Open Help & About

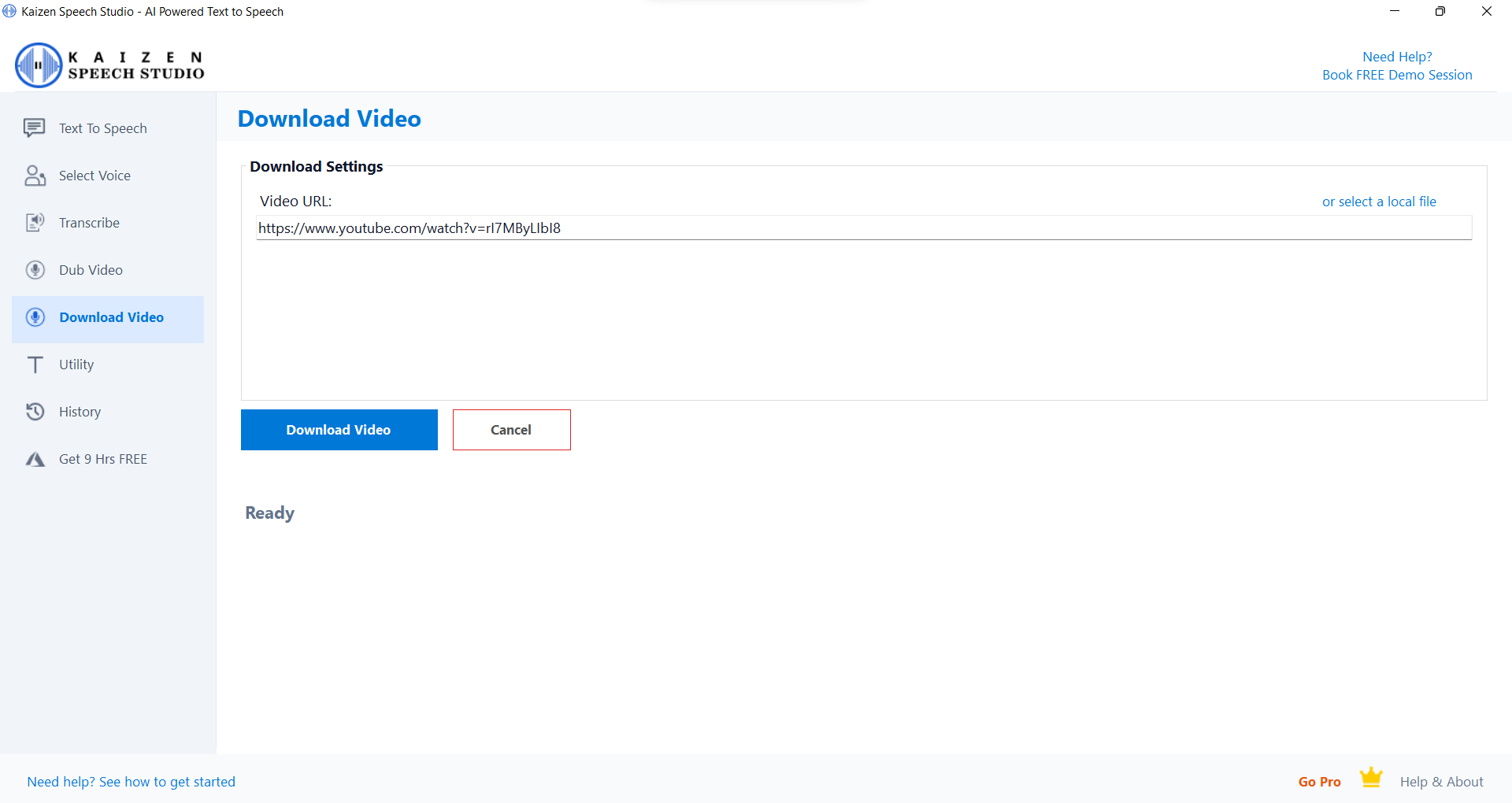click(1441, 781)
